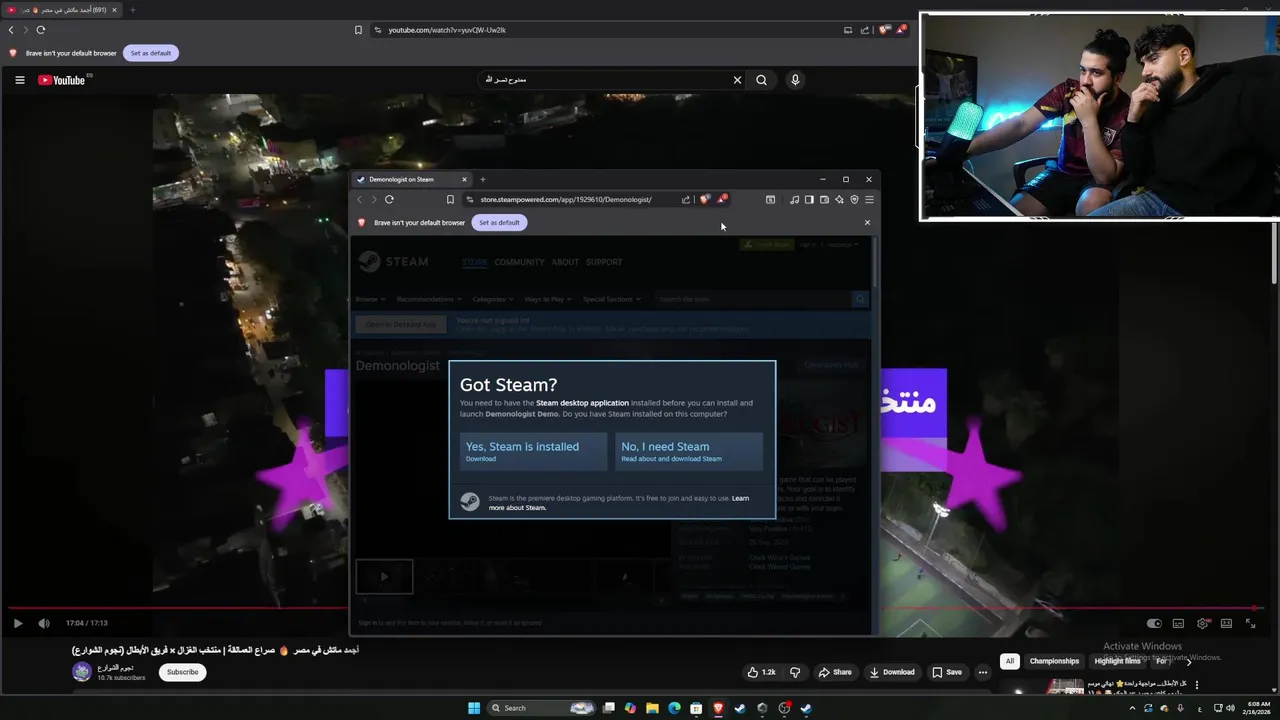Show next filter chips with arrow

[x=1189, y=661]
